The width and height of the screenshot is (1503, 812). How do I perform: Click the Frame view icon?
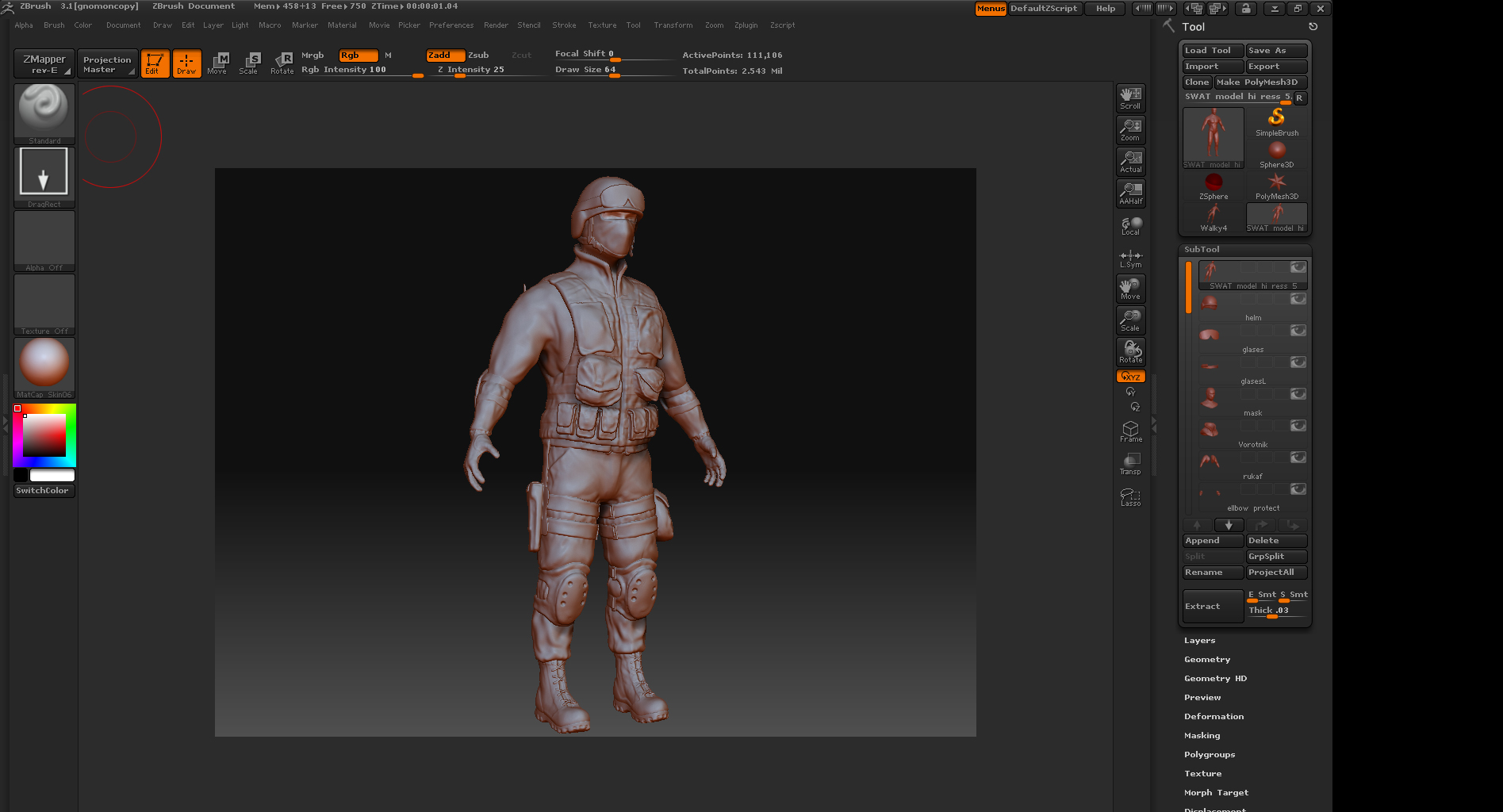1130,431
